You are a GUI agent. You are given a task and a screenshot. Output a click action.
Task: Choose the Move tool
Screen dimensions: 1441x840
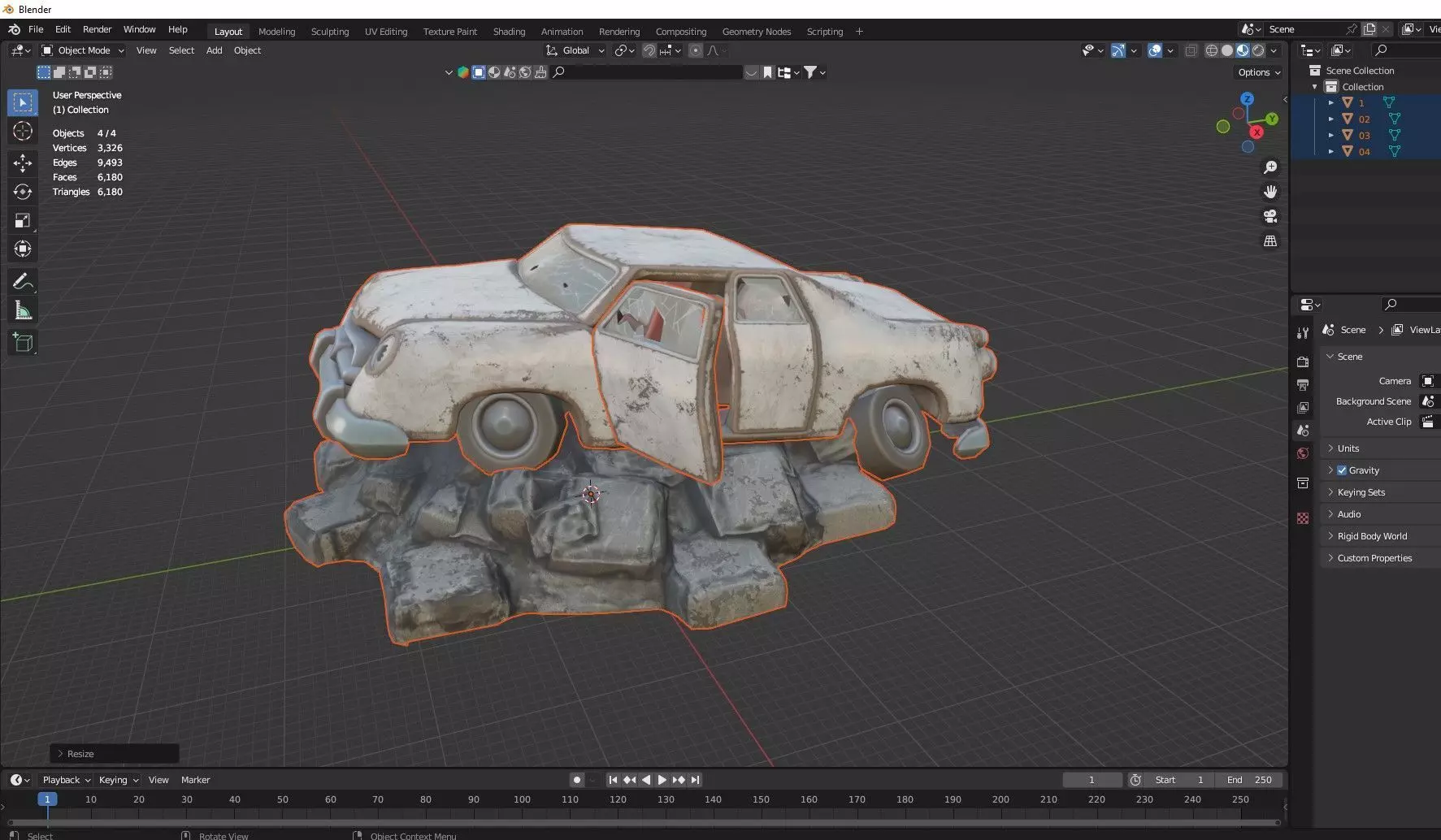(x=23, y=163)
